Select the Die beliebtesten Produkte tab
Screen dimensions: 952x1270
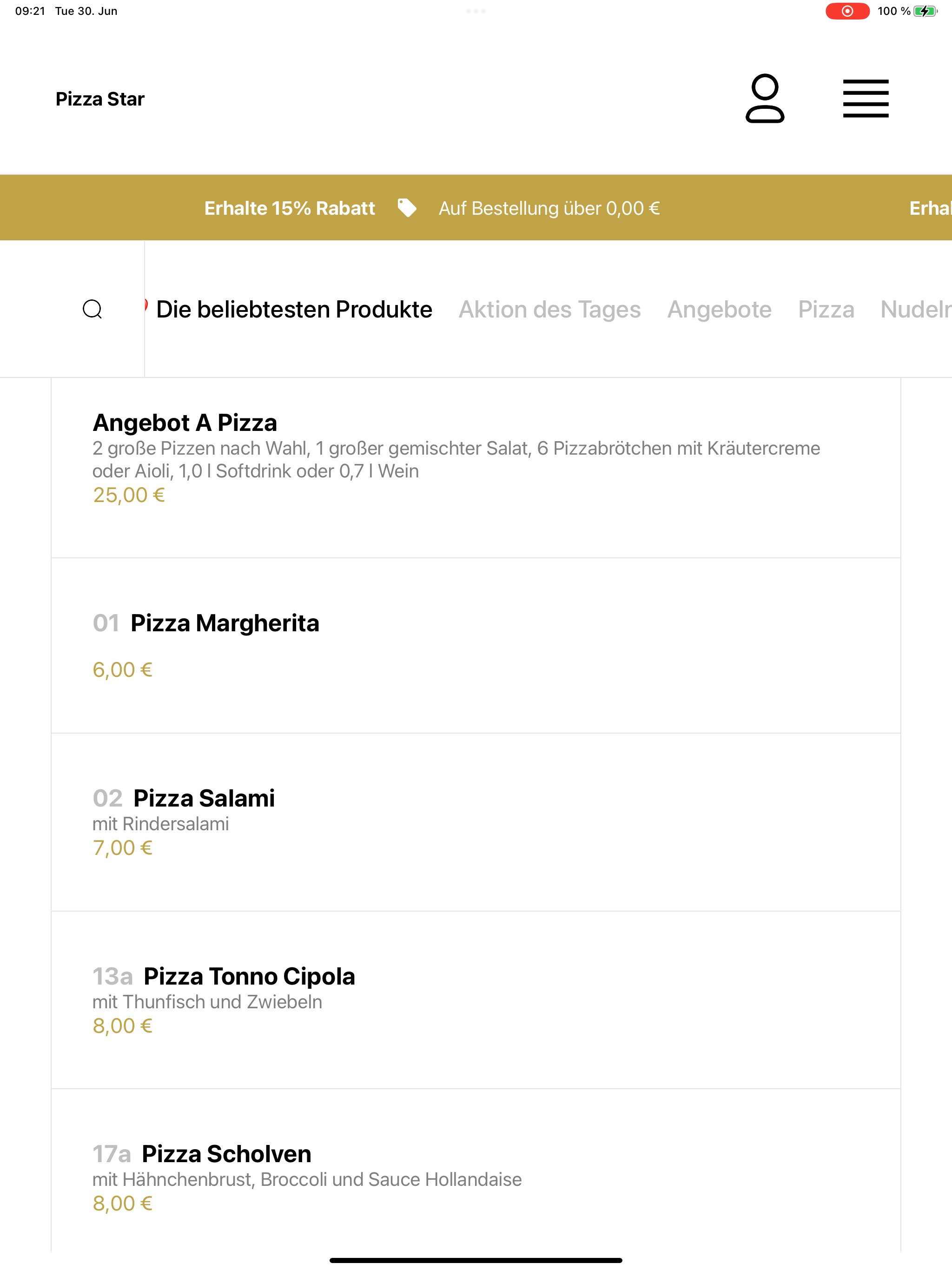[x=294, y=310]
